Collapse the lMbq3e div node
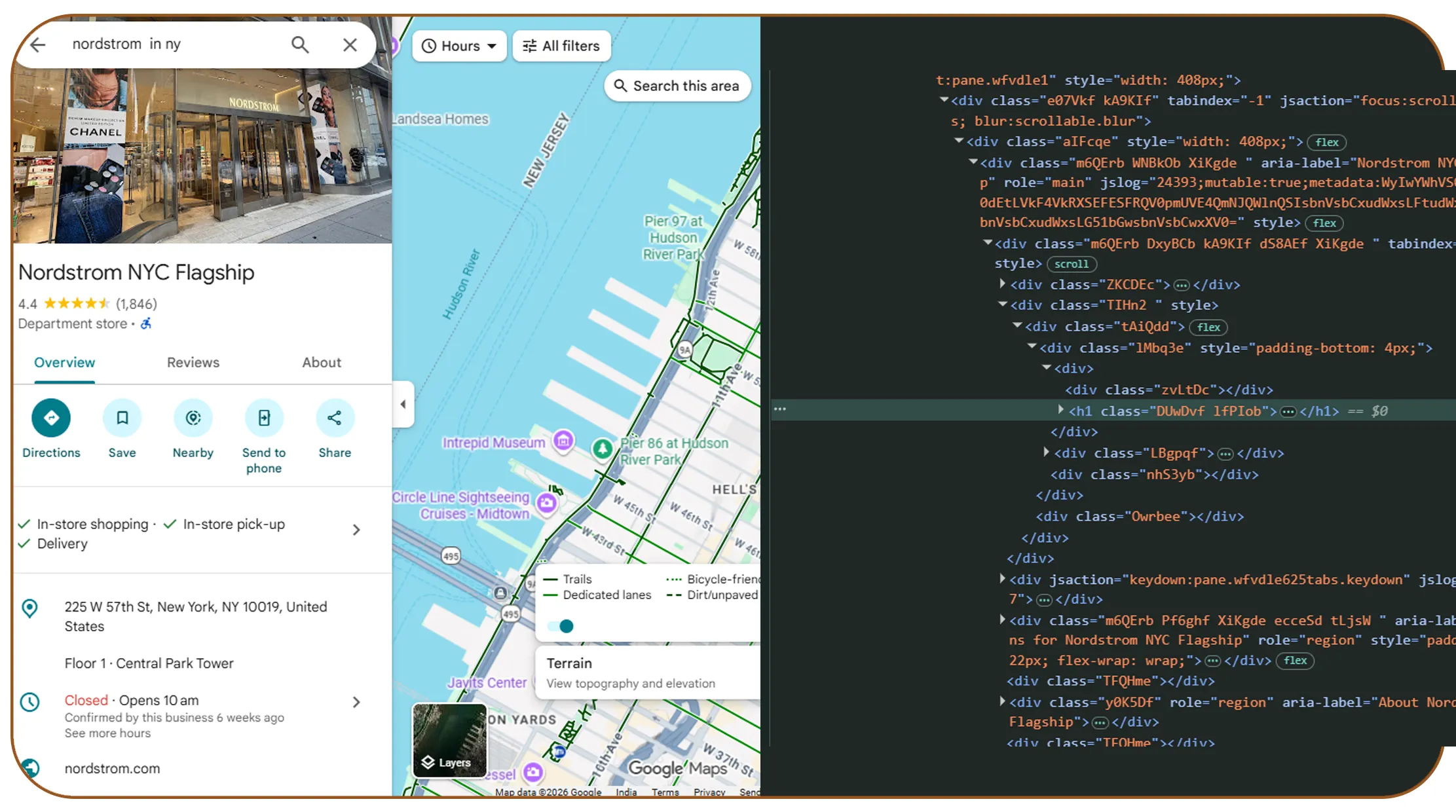Screen dimensions: 1456x812 (1032, 346)
